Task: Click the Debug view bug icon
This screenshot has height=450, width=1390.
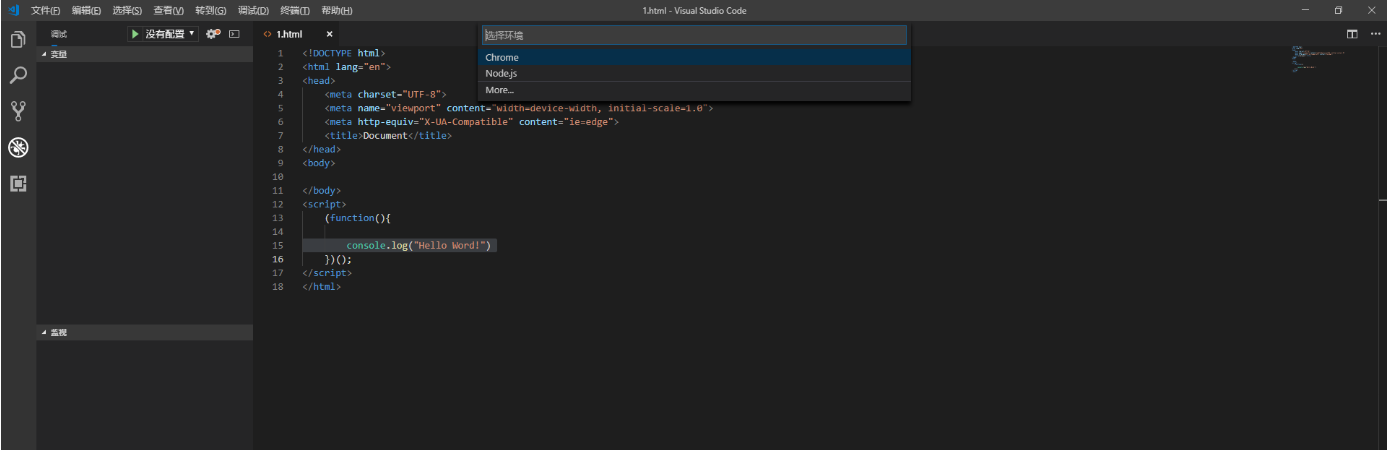Action: pyautogui.click(x=18, y=148)
